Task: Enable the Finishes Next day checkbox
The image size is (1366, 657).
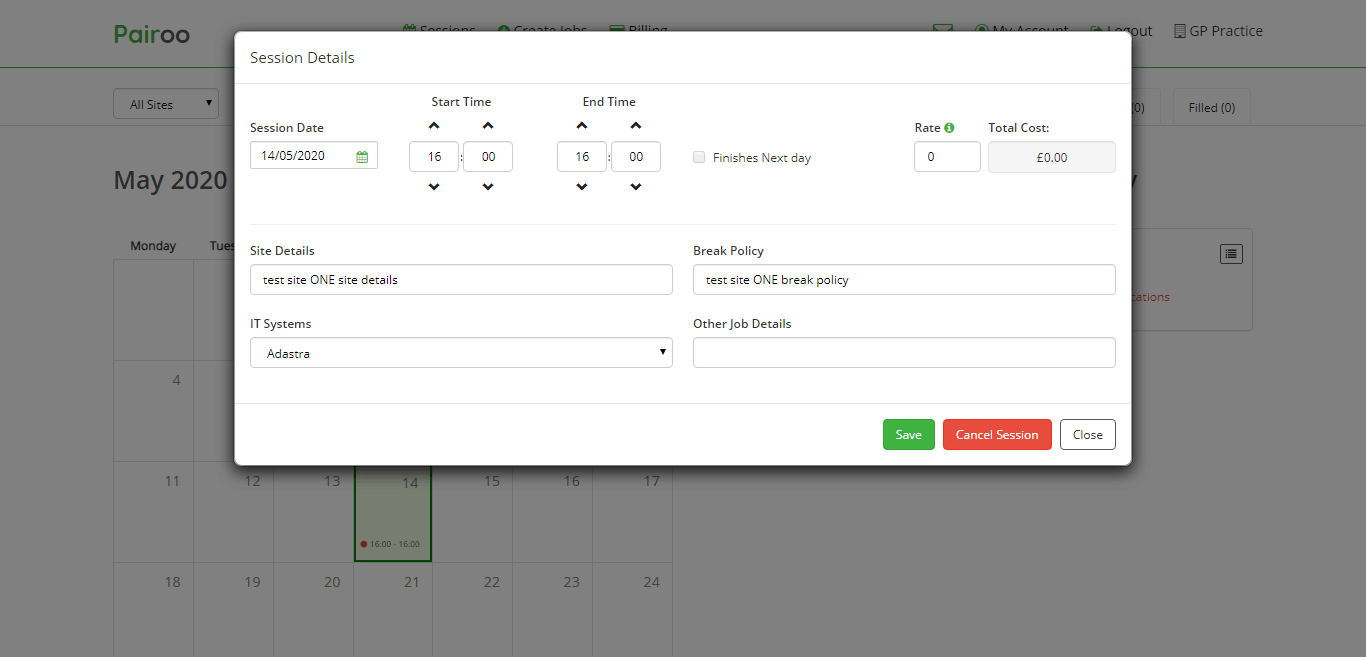Action: (x=699, y=158)
